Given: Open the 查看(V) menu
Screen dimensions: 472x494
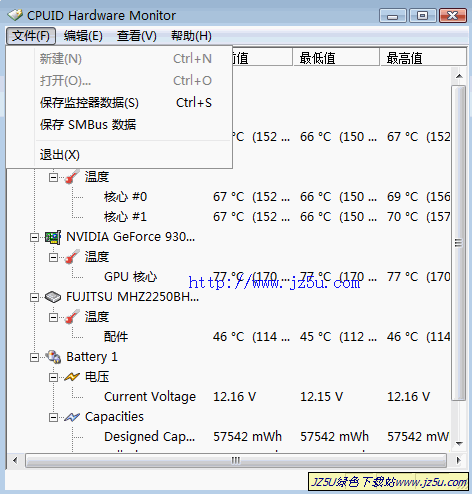Looking at the screenshot, I should [137, 36].
